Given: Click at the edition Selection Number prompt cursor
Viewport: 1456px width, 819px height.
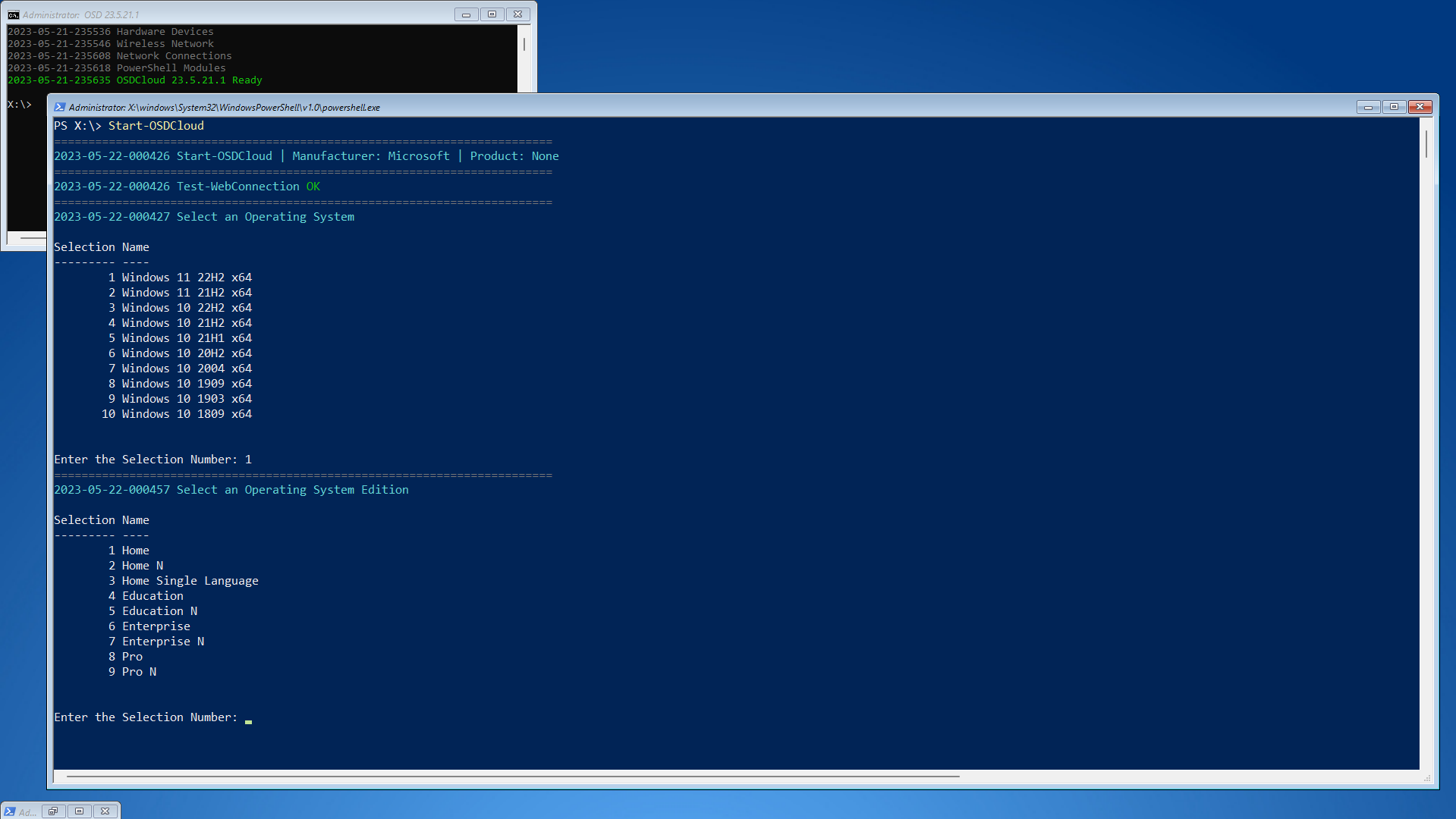Looking at the screenshot, I should tap(248, 718).
